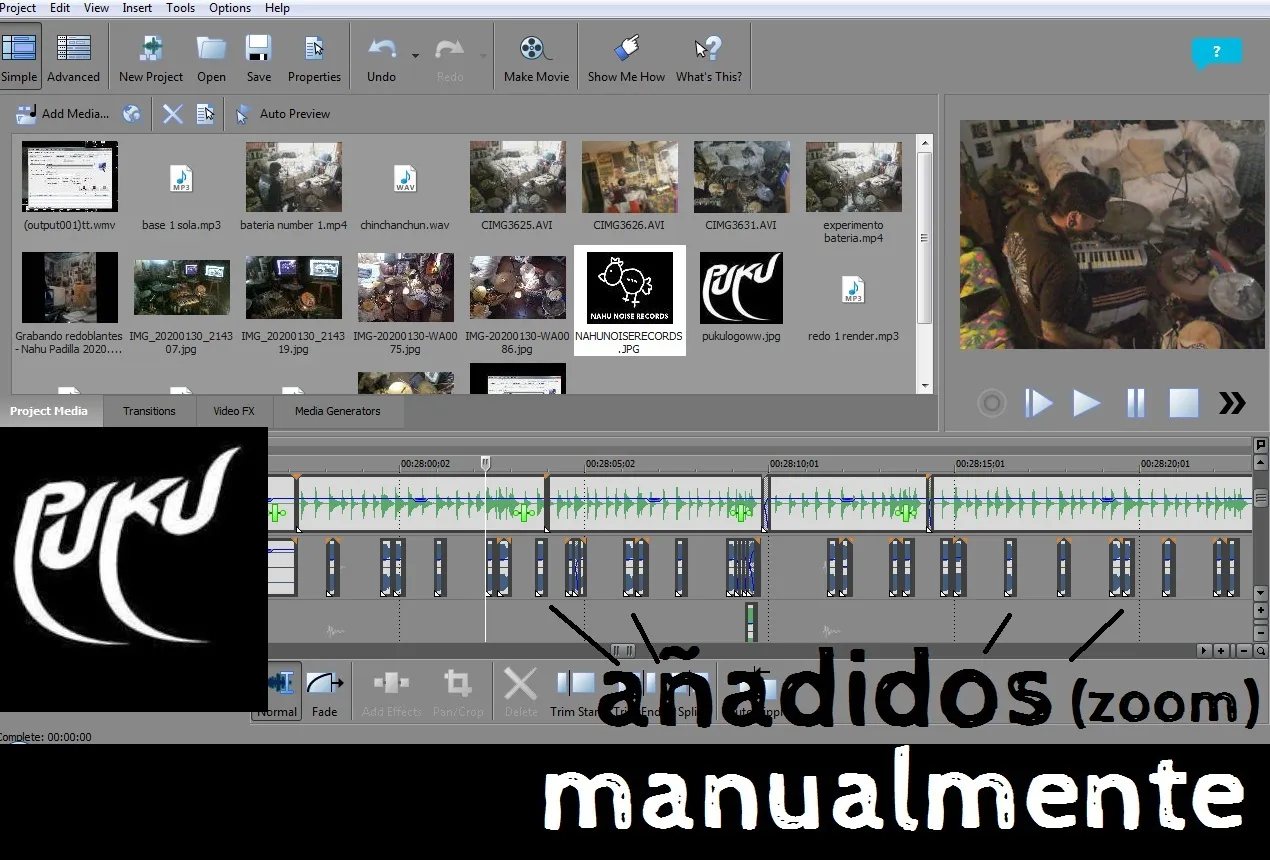1270x860 pixels.
Task: Click the globe get-media-from-web icon
Action: [131, 114]
